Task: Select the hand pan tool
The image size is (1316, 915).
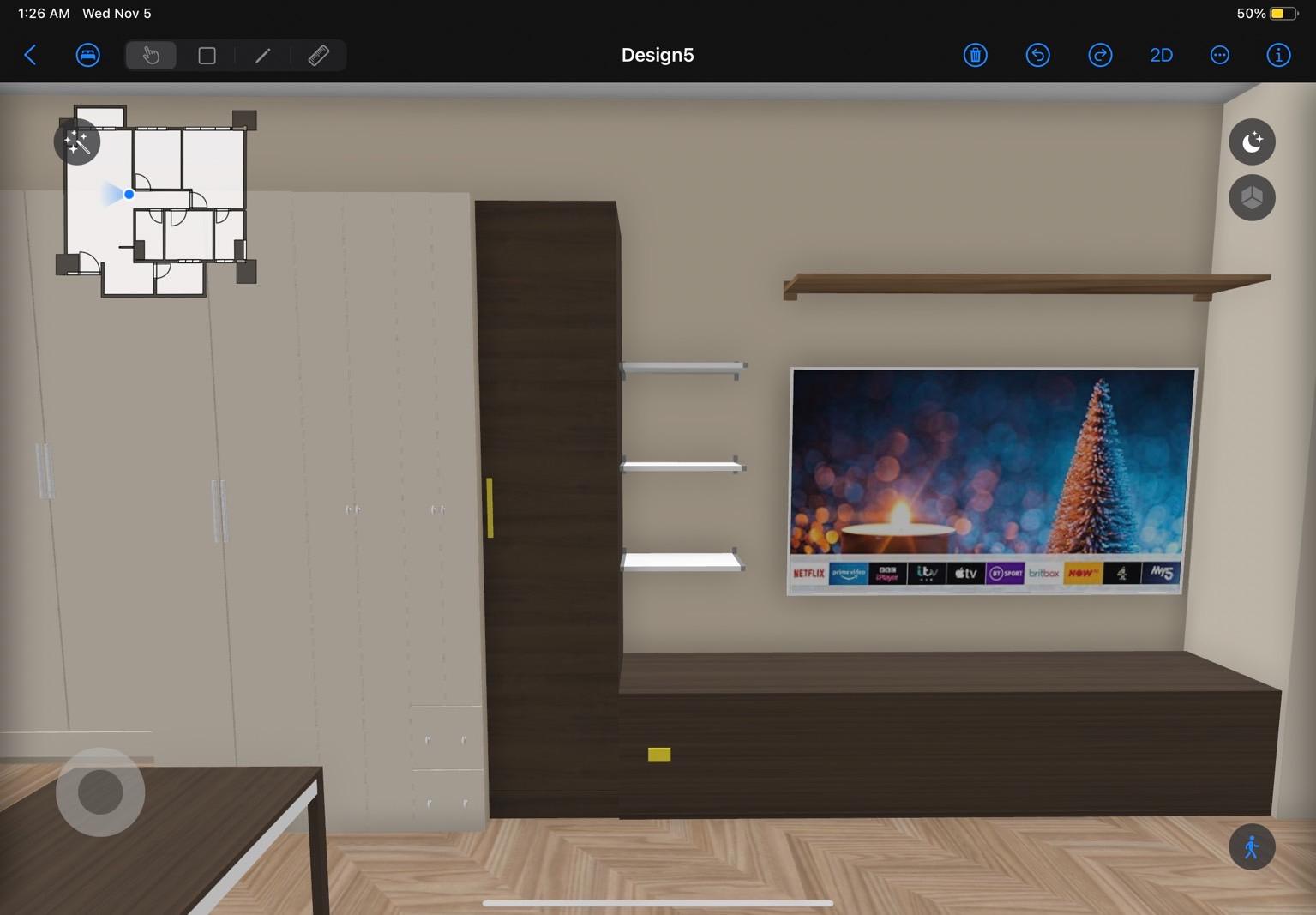Action: tap(151, 56)
